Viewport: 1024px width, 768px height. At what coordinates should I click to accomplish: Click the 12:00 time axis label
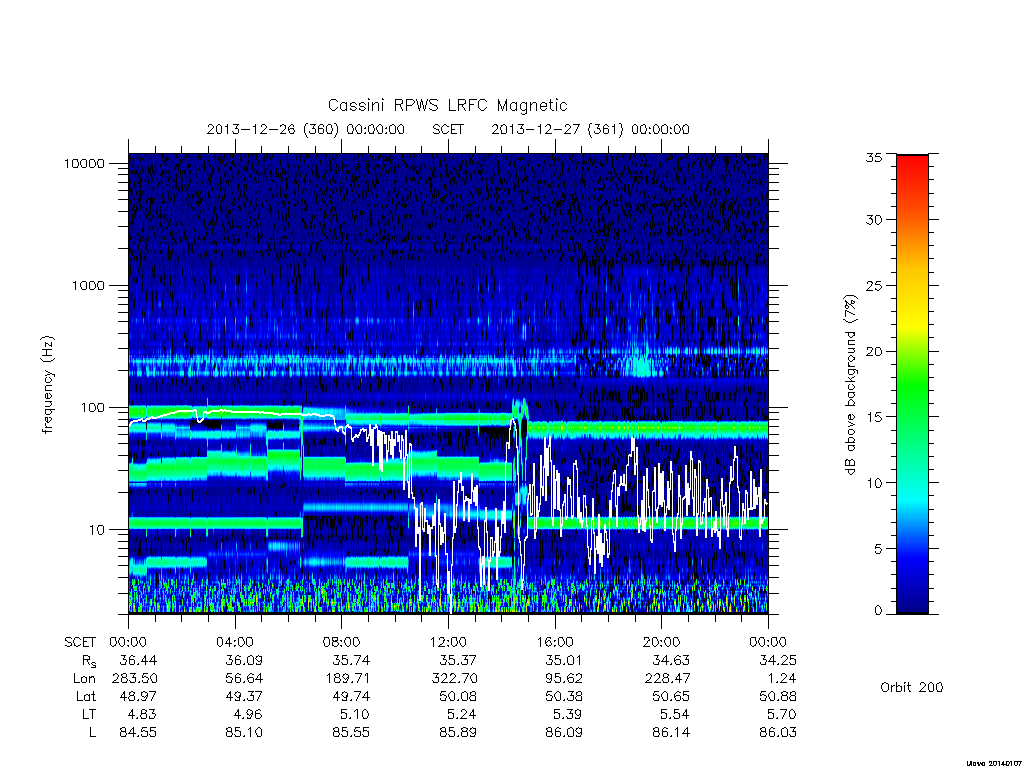tap(448, 642)
